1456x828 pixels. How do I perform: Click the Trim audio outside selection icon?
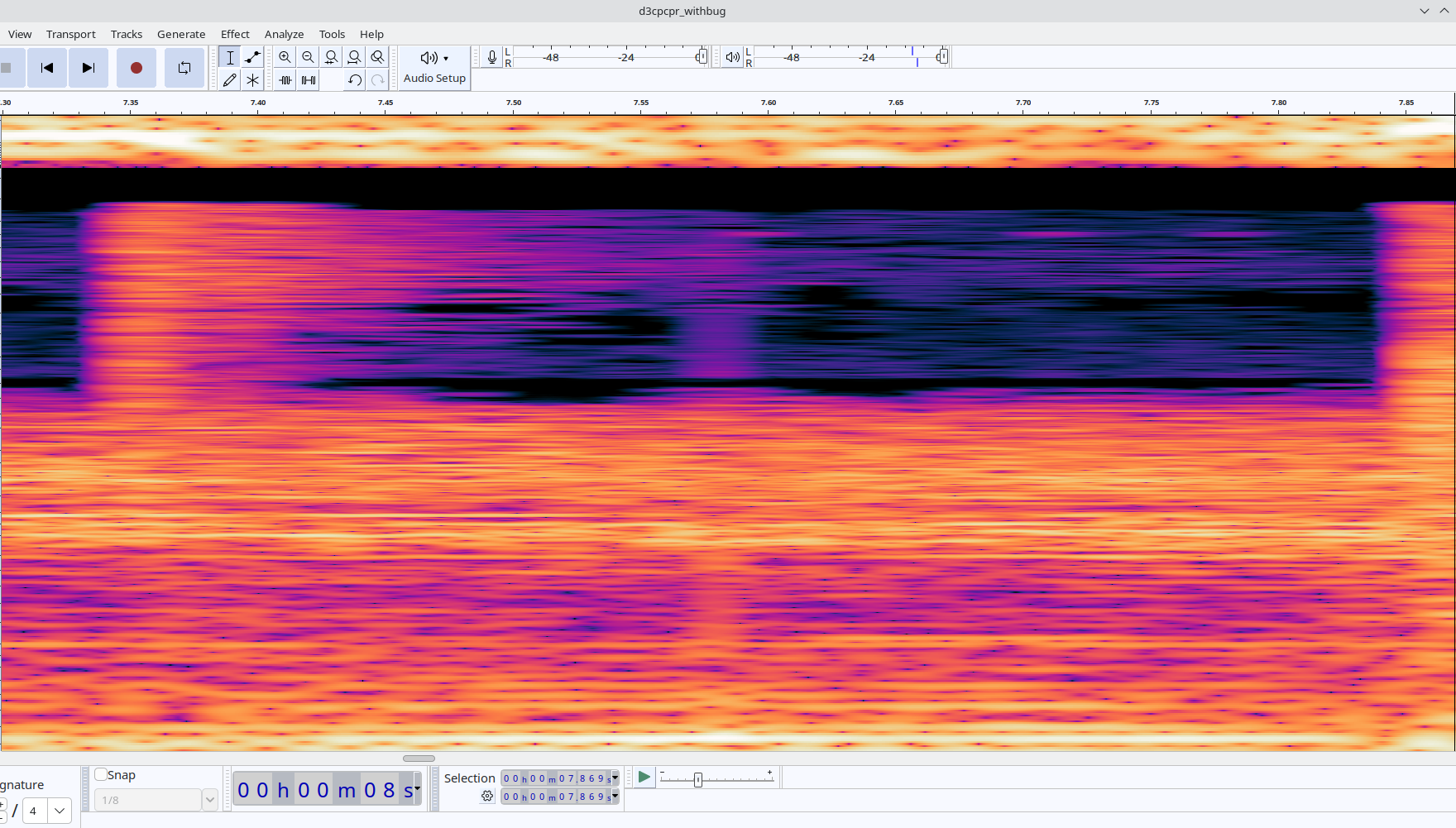click(285, 80)
